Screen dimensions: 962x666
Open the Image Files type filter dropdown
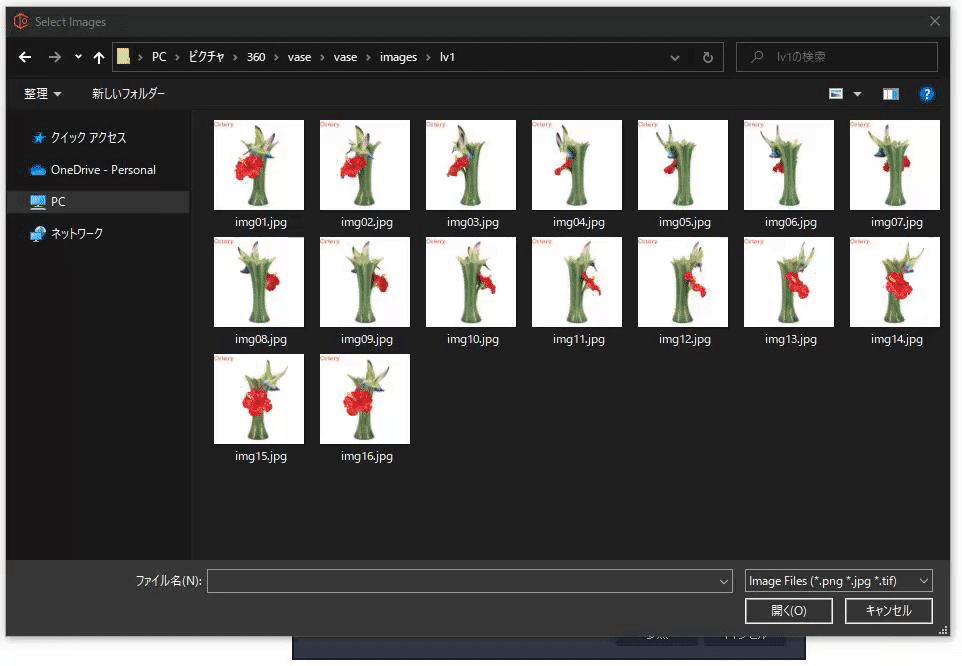(838, 581)
